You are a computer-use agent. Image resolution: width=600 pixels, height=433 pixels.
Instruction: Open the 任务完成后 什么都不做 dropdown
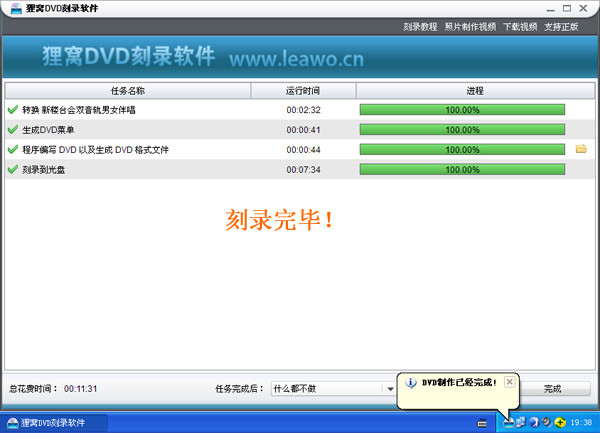[x=333, y=389]
